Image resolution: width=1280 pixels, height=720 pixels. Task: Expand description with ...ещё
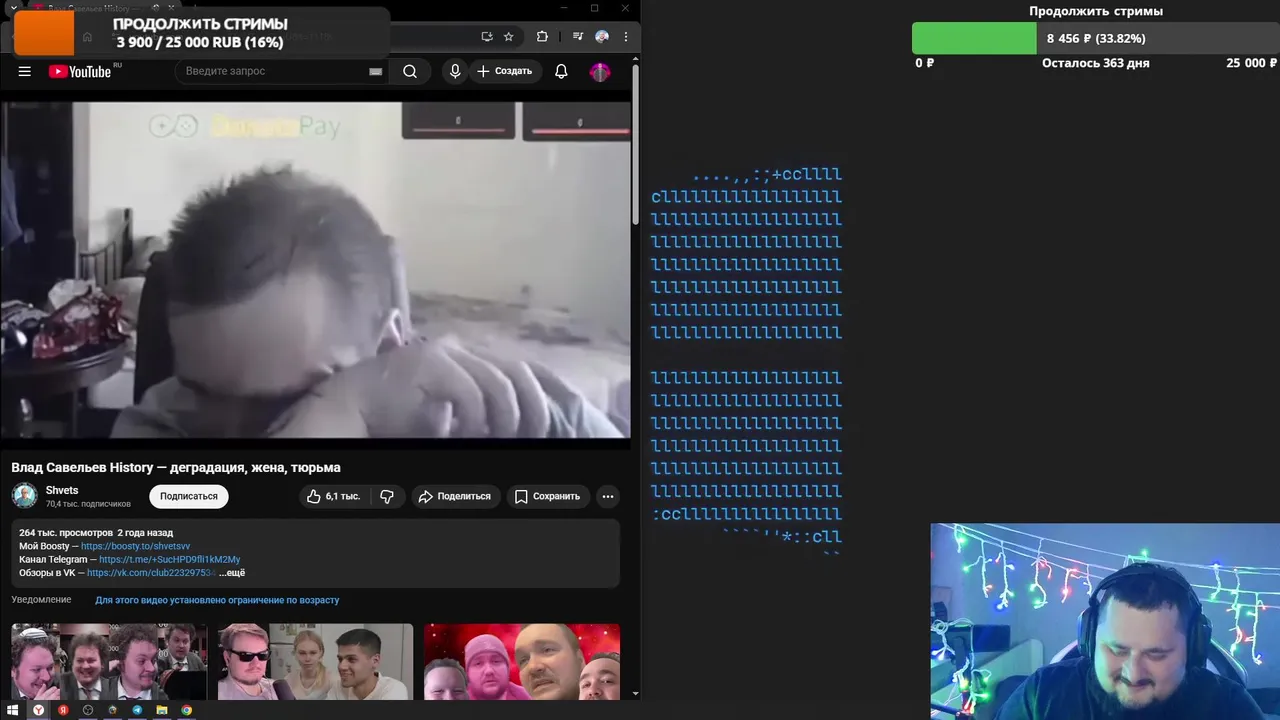(x=232, y=573)
